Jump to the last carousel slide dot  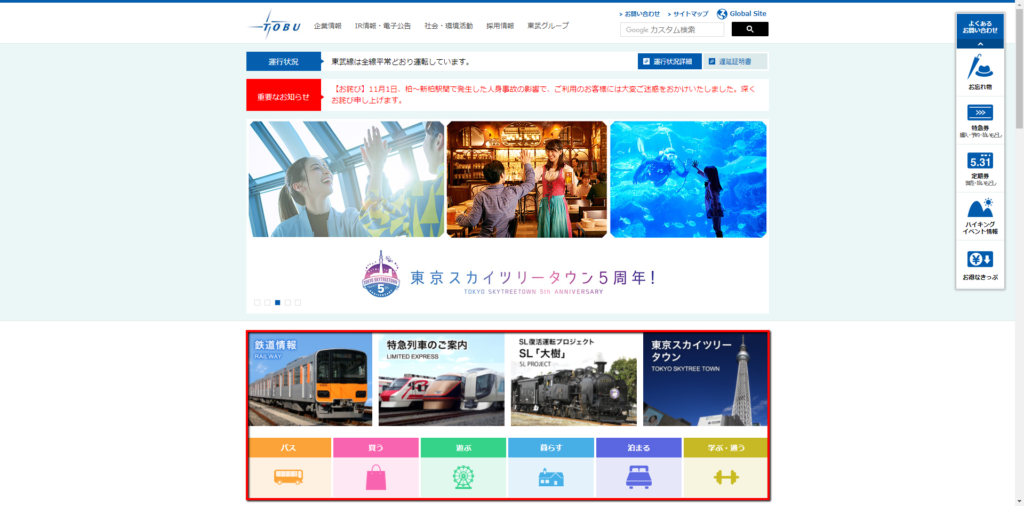click(x=297, y=302)
